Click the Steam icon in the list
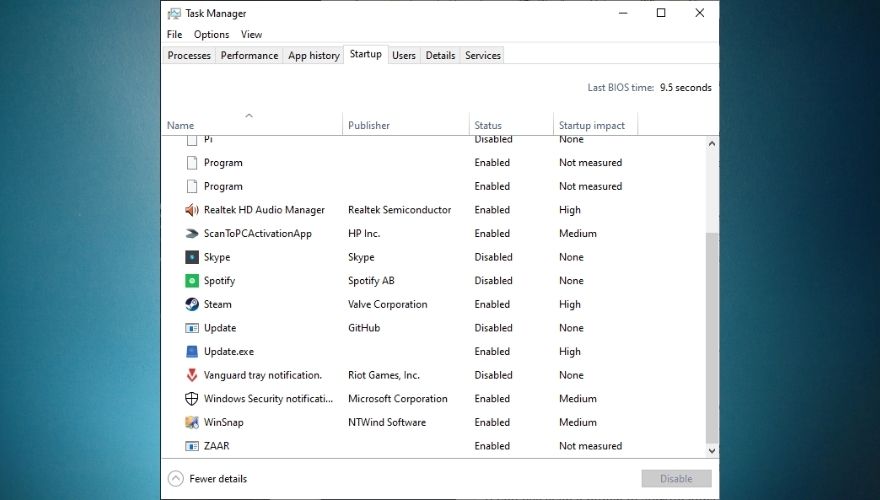 191,304
